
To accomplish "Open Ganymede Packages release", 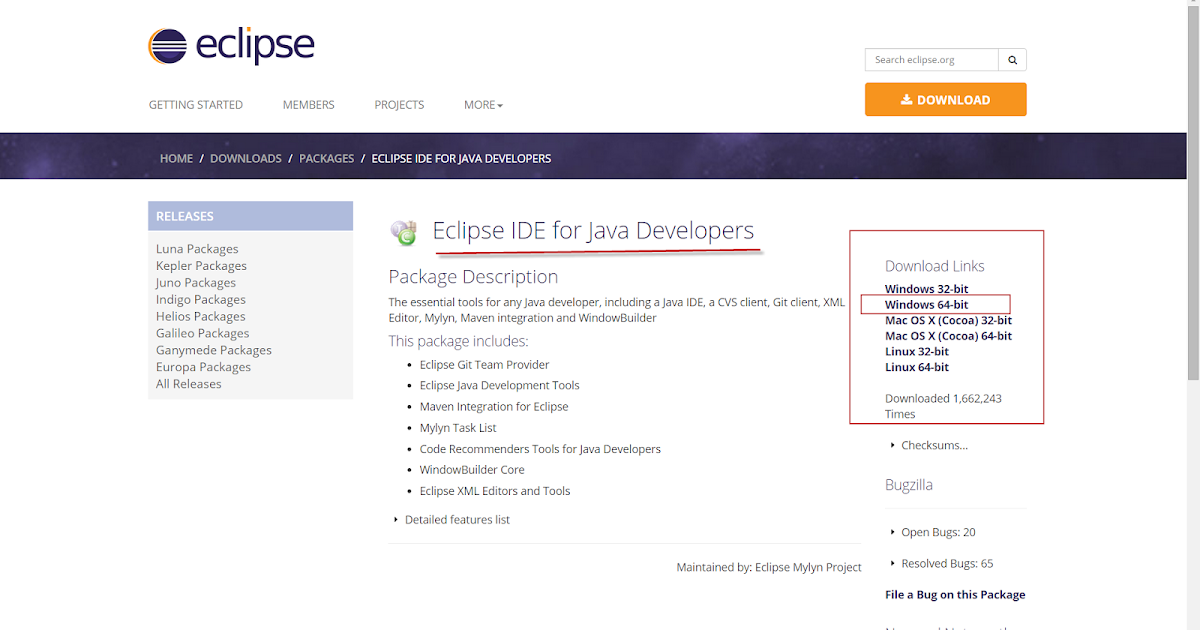I will click(x=214, y=351).
